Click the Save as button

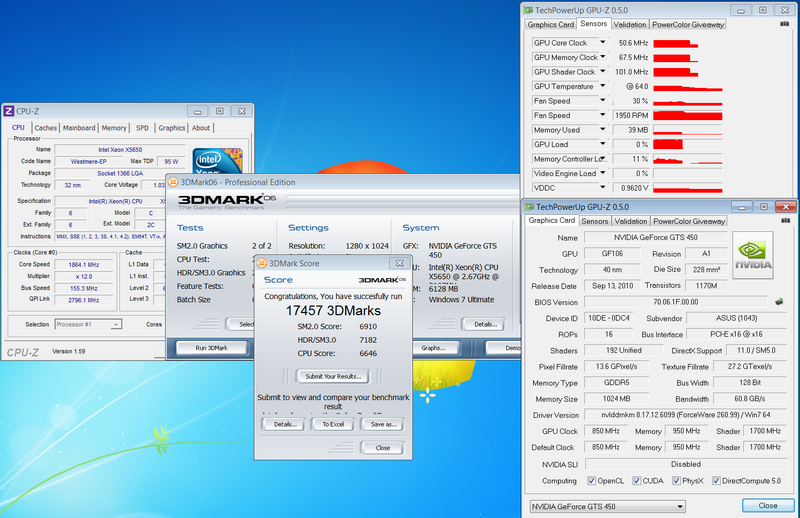point(383,424)
